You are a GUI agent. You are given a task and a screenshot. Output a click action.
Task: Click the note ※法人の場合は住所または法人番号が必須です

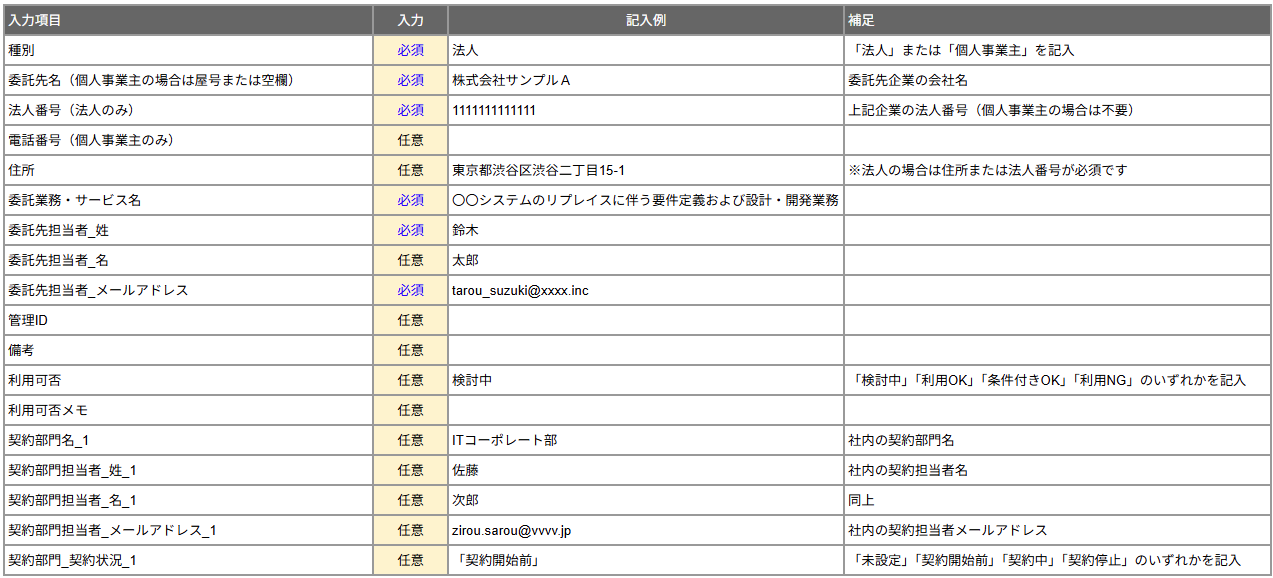[987, 170]
